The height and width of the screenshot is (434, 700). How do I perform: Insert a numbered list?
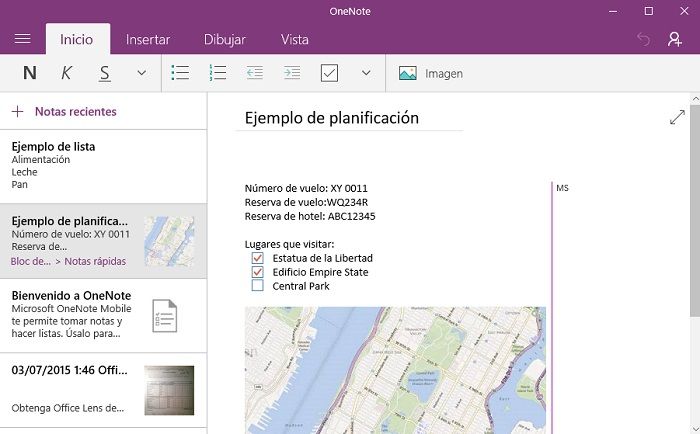click(218, 73)
